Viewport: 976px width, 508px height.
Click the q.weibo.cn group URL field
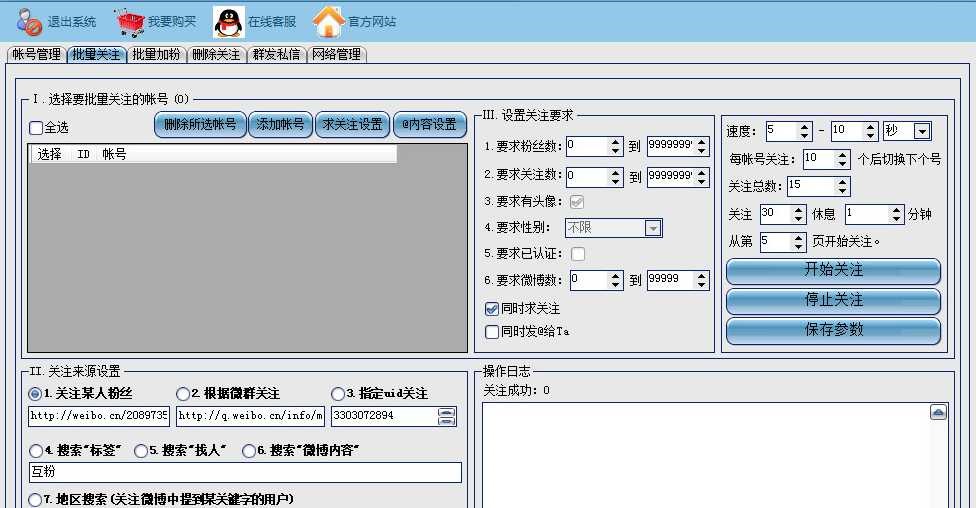[250, 416]
